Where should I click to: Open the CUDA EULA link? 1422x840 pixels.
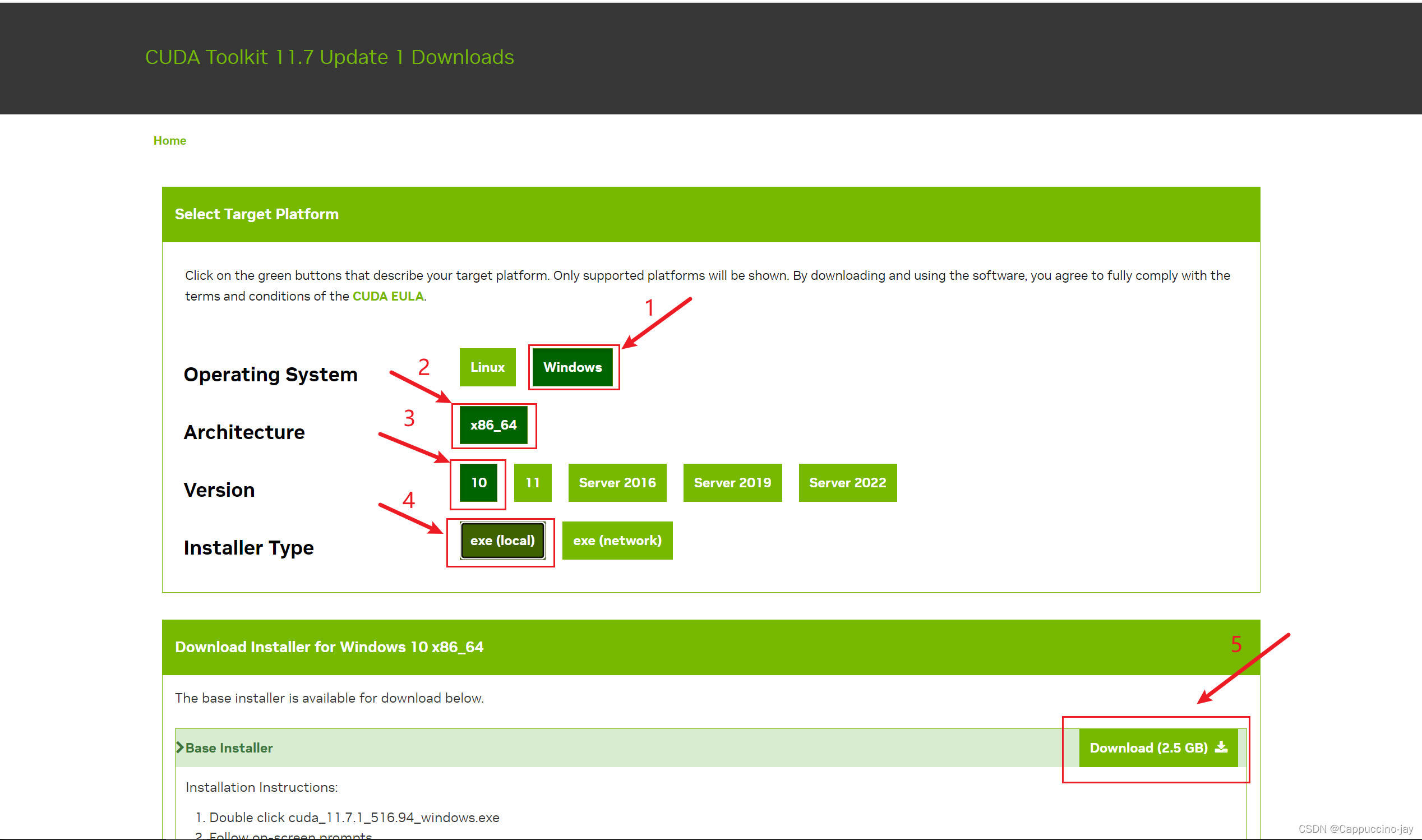[x=388, y=296]
